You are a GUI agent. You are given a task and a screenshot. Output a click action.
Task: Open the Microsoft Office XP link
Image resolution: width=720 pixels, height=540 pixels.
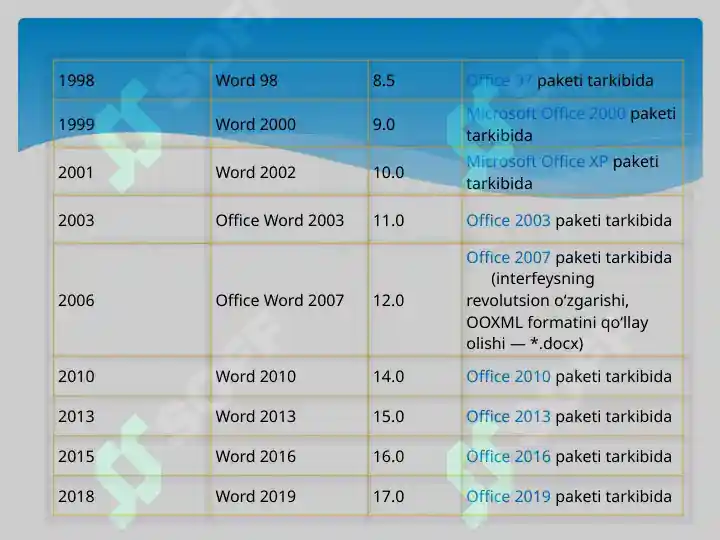[537, 162]
